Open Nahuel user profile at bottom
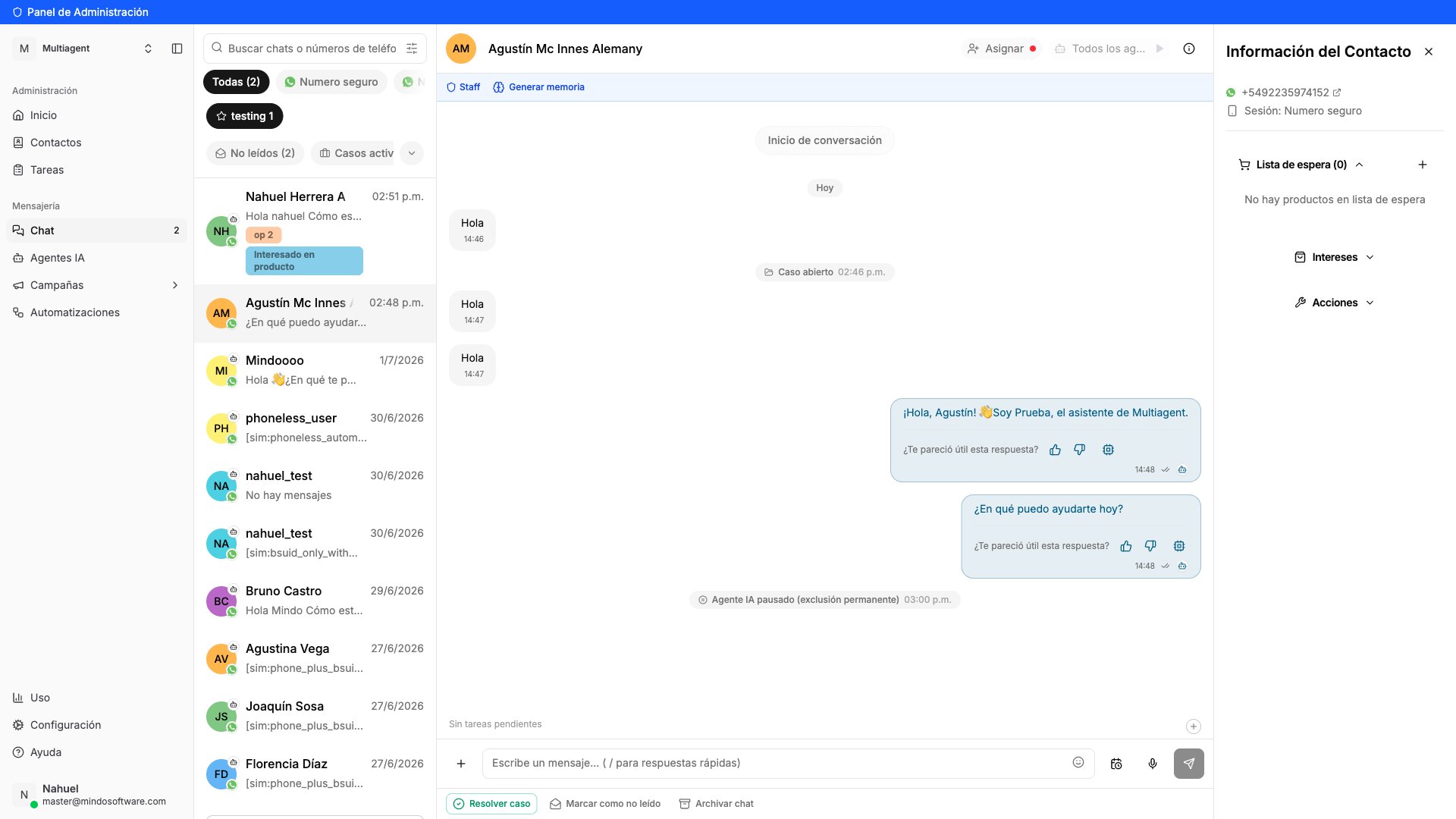The height and width of the screenshot is (819, 1456). pos(97,795)
